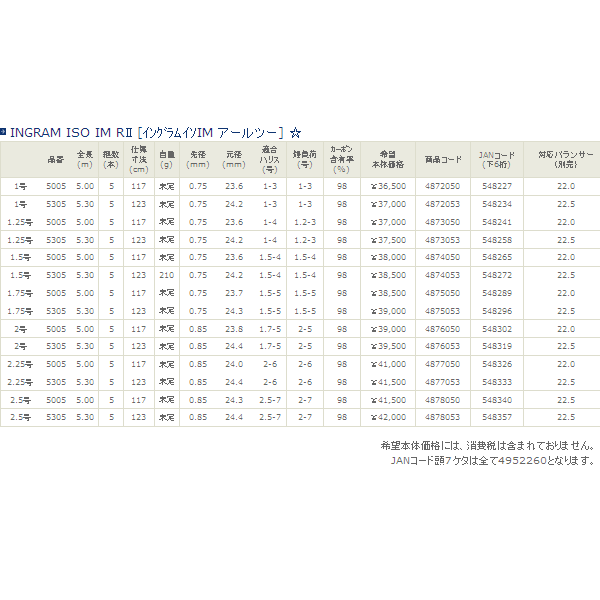Screen dimensions: 600x600
Task: Click the blue square bullet before INGRAM
Action: click(3, 132)
